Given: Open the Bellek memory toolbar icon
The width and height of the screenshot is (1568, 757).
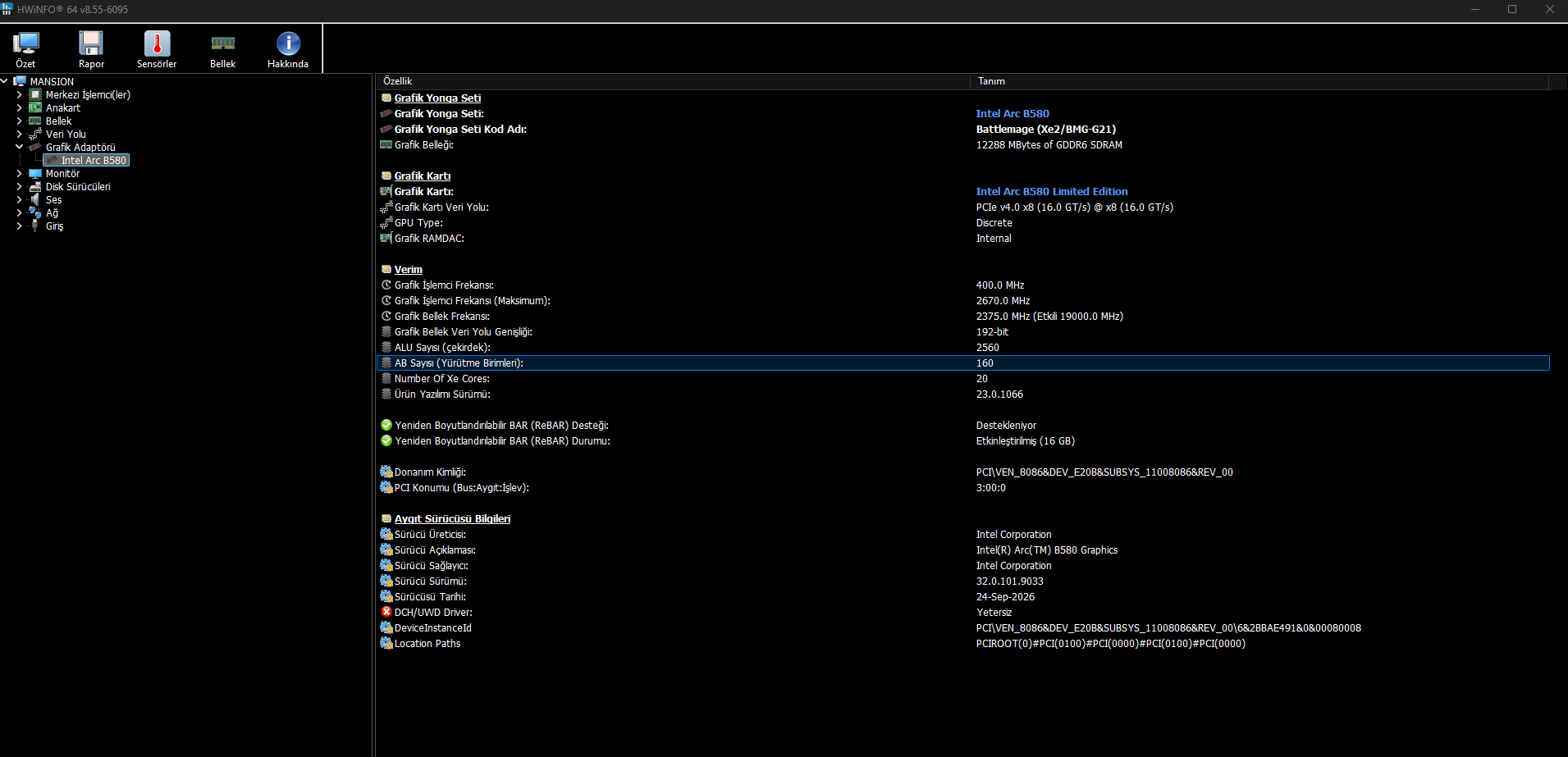Looking at the screenshot, I should 222,49.
